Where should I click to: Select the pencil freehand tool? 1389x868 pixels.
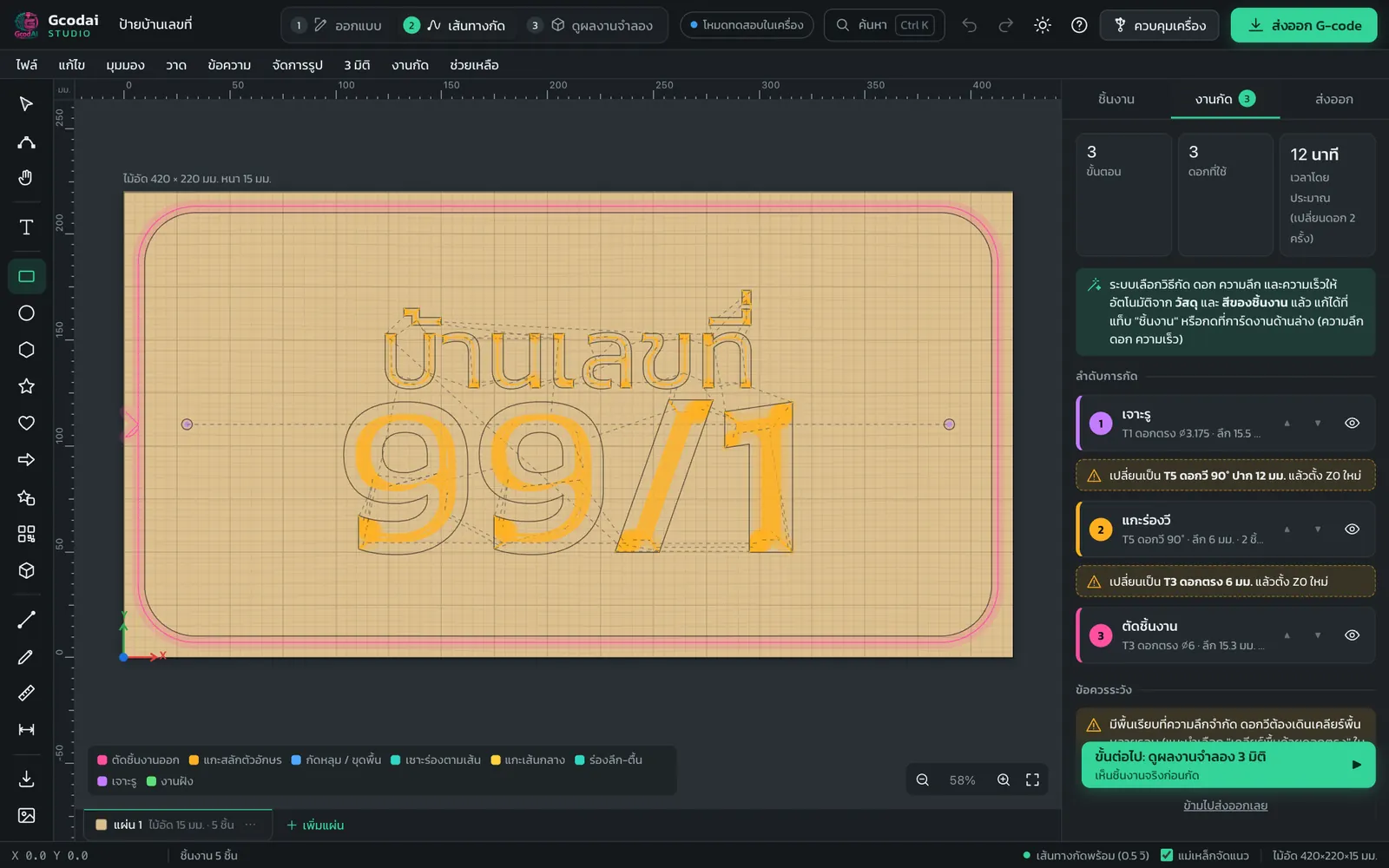point(26,657)
